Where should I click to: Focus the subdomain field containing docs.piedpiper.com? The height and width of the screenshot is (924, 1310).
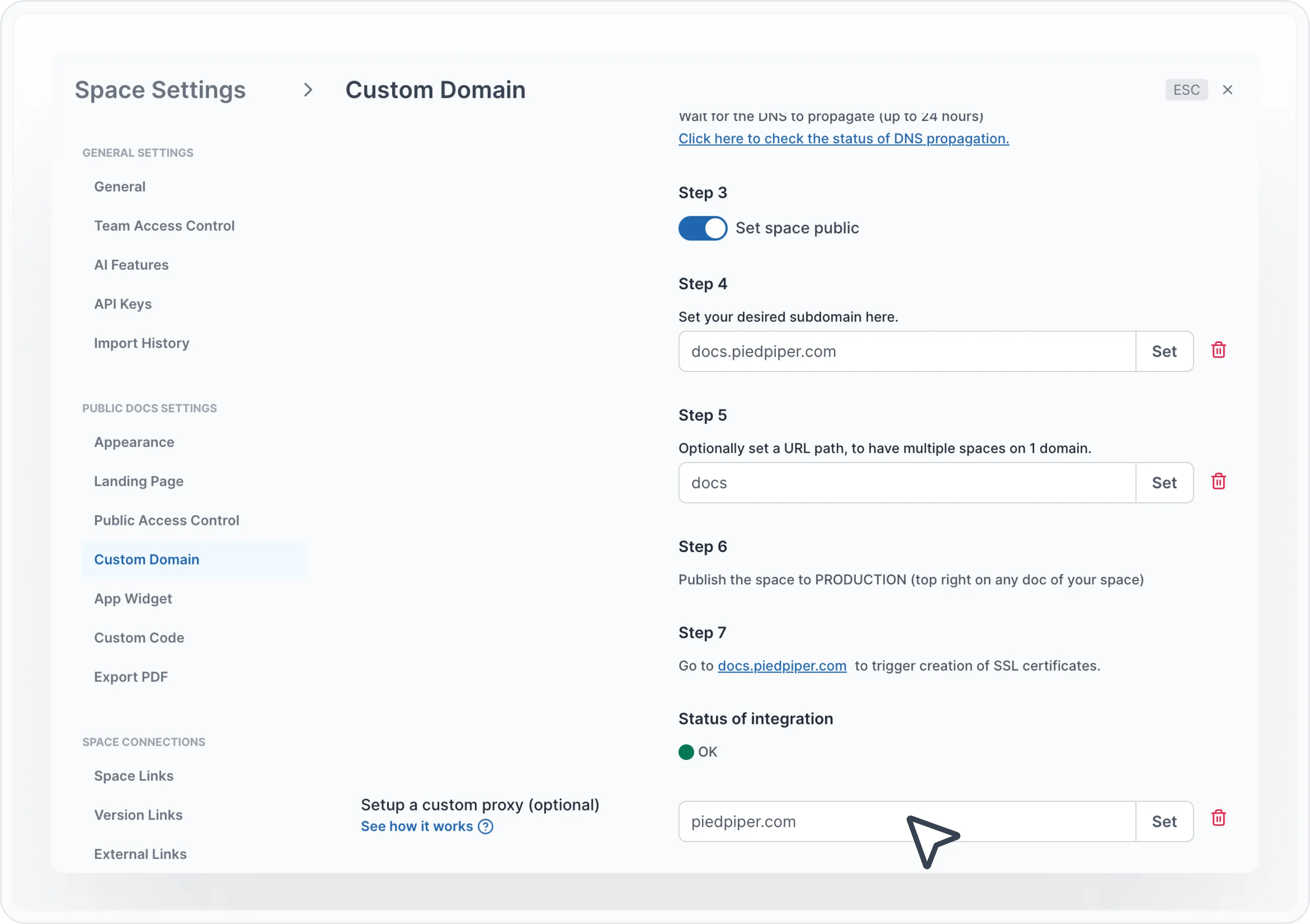point(907,351)
